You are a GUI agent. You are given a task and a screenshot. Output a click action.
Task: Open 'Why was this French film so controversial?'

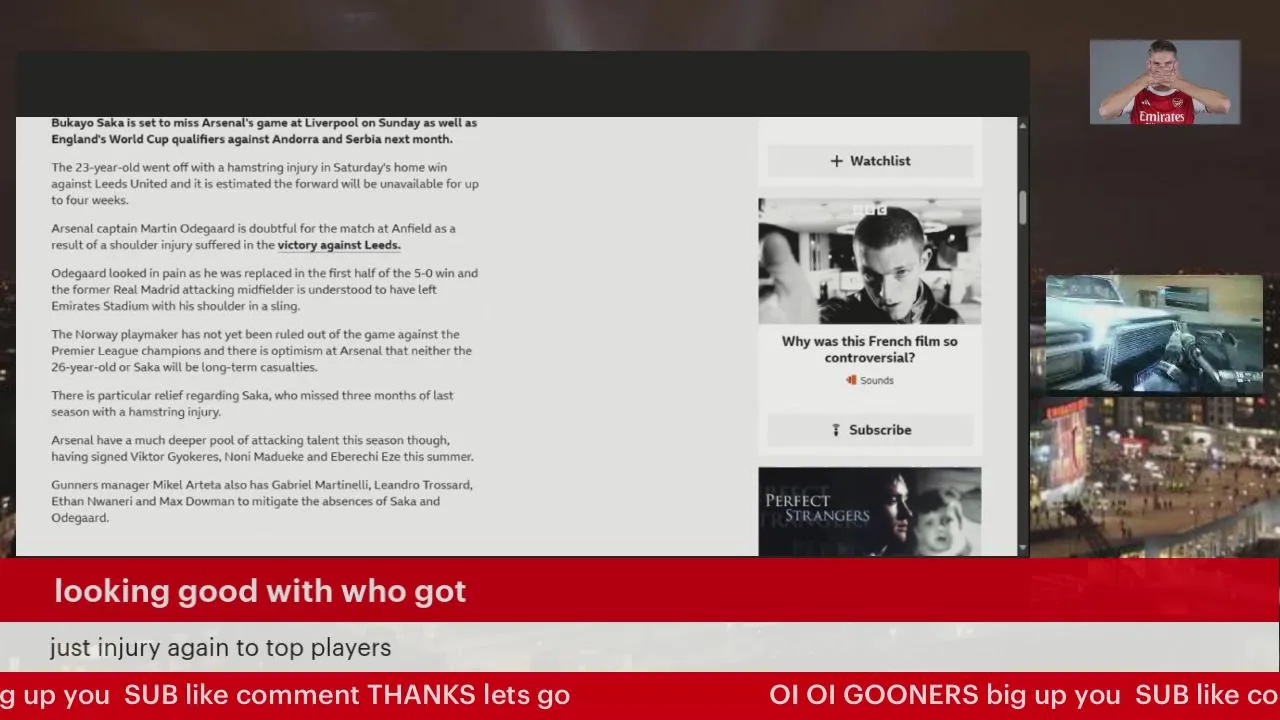[x=869, y=349]
